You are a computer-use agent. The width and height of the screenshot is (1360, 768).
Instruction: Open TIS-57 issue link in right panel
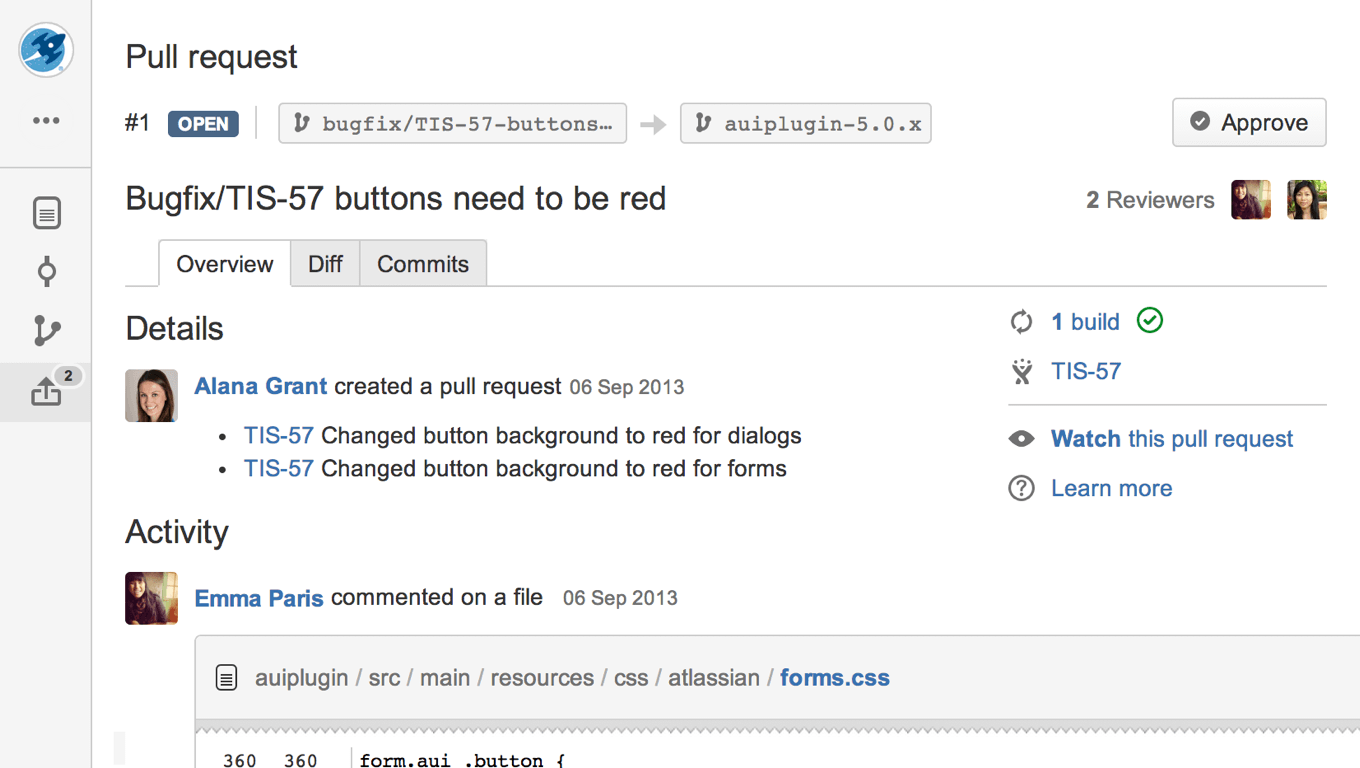click(x=1086, y=372)
